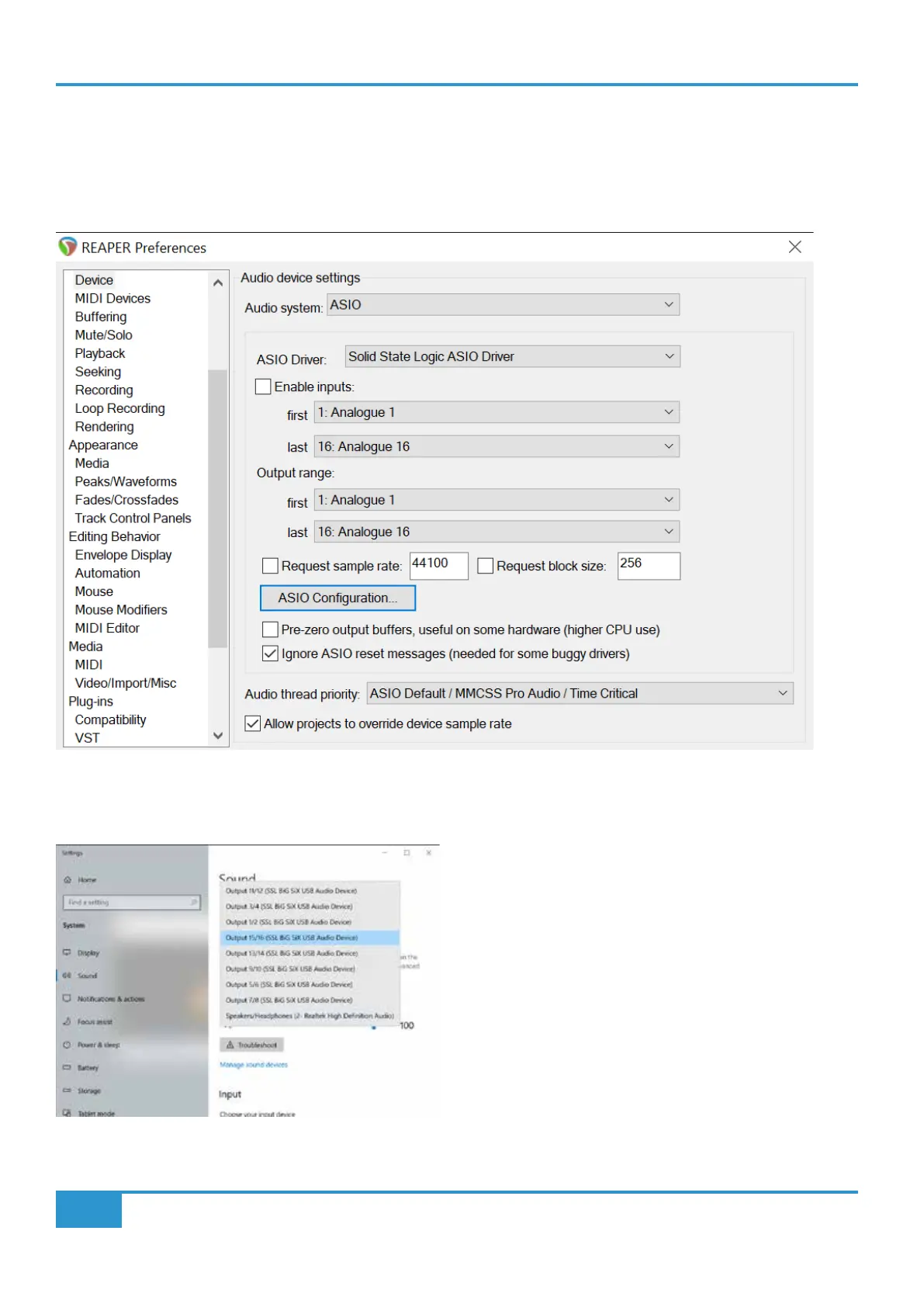924x1307 pixels.
Task: Select Video/Import/Misc preferences page
Action: click(x=126, y=683)
